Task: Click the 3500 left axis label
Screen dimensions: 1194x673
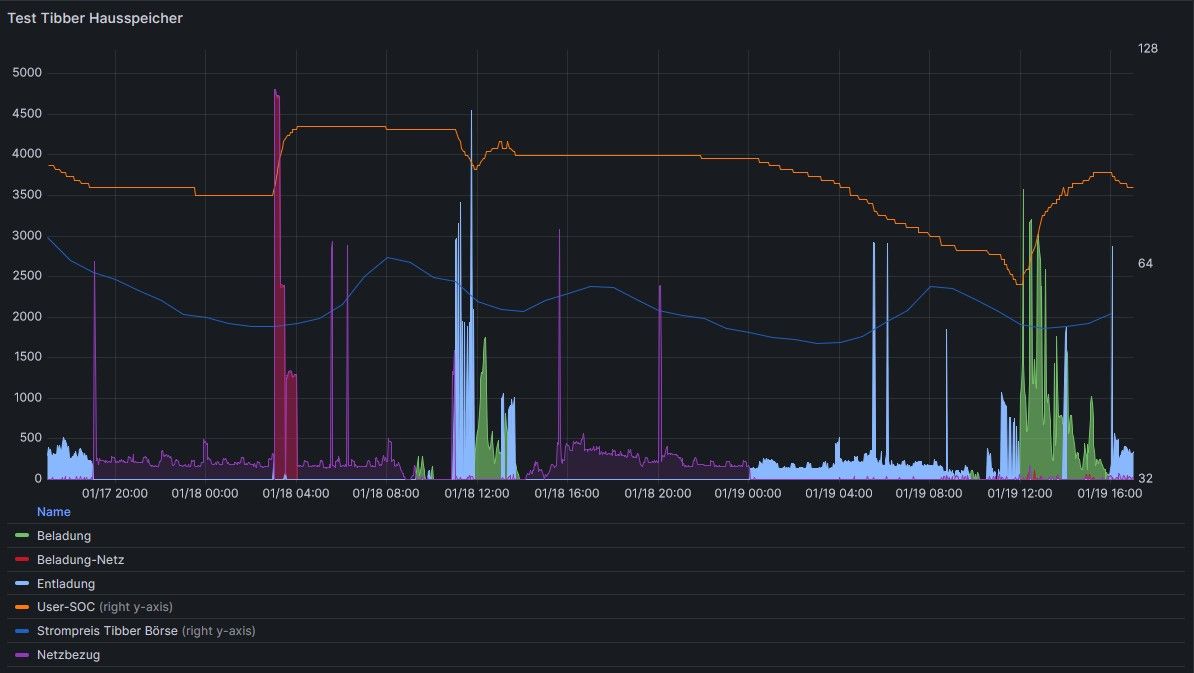Action: (x=27, y=195)
